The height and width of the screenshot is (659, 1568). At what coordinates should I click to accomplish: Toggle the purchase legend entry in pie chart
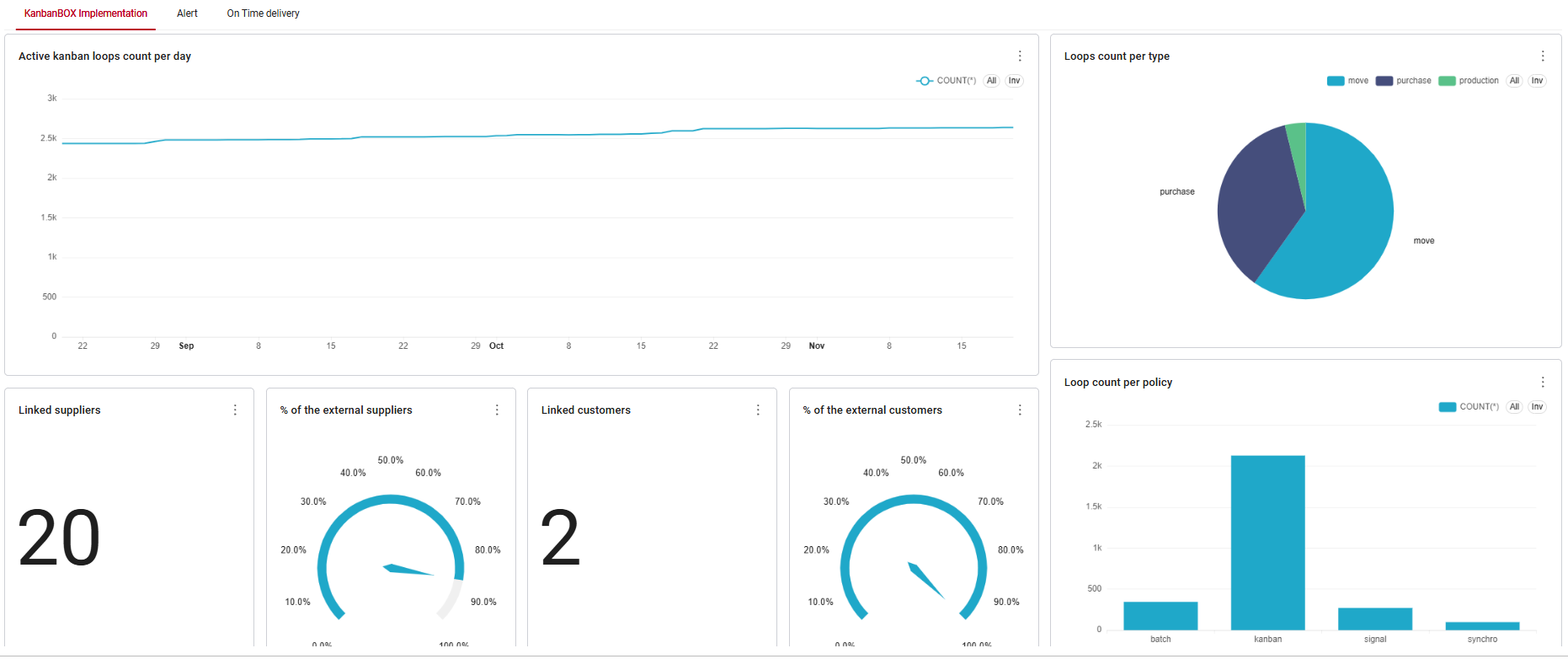click(1404, 81)
